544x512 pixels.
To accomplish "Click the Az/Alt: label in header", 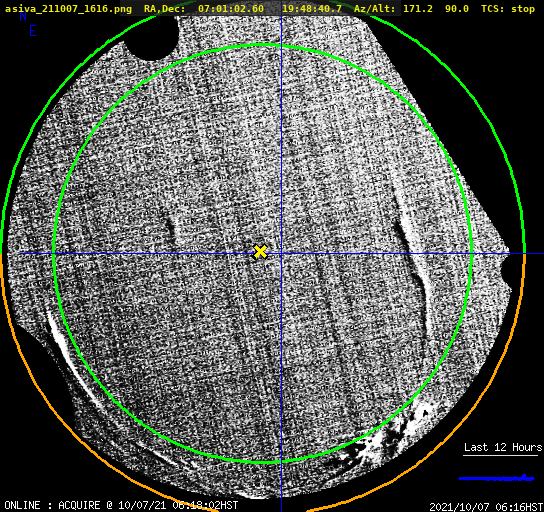I will [x=374, y=9].
